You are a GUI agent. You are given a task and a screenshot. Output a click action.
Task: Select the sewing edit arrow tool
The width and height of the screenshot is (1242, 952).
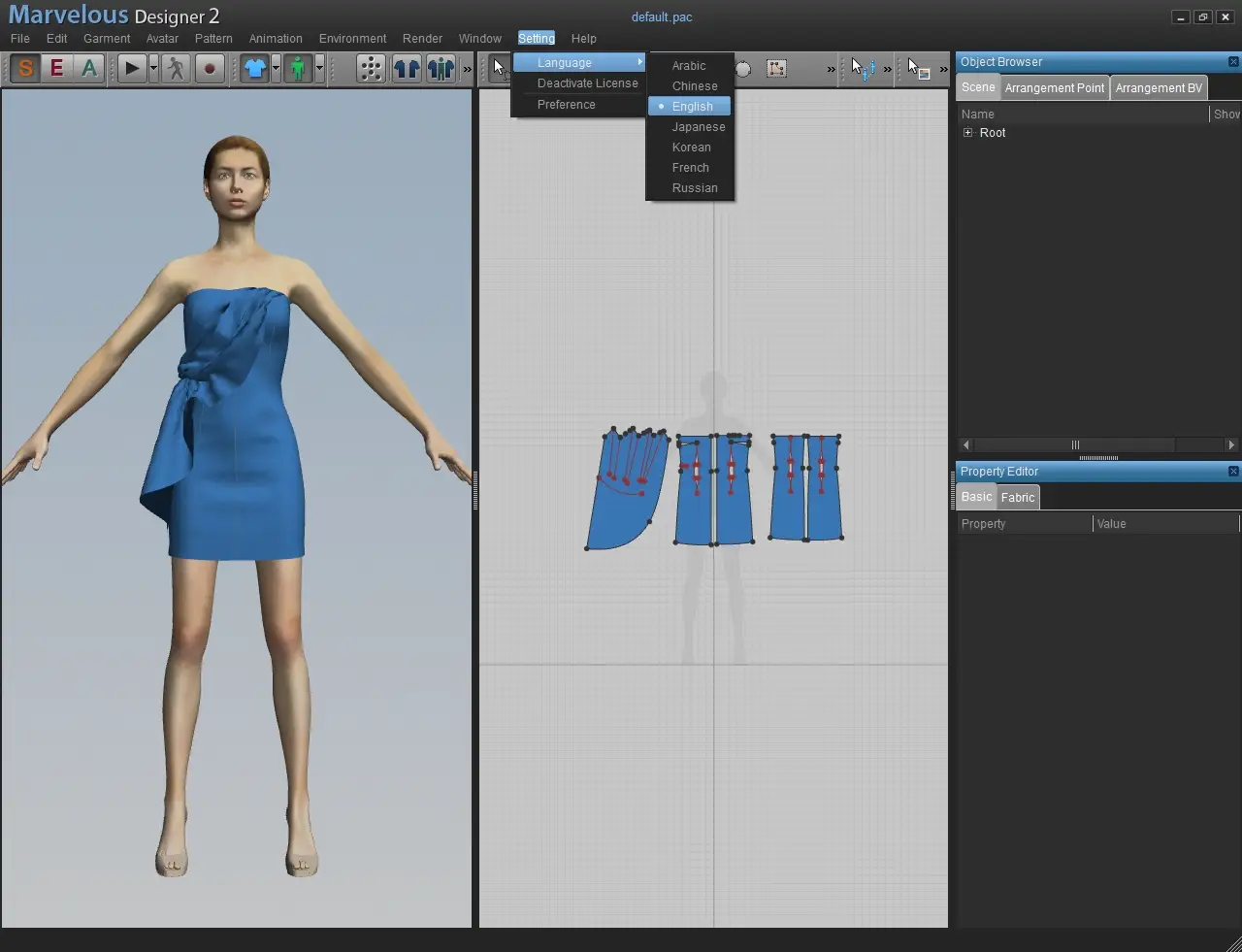(864, 68)
